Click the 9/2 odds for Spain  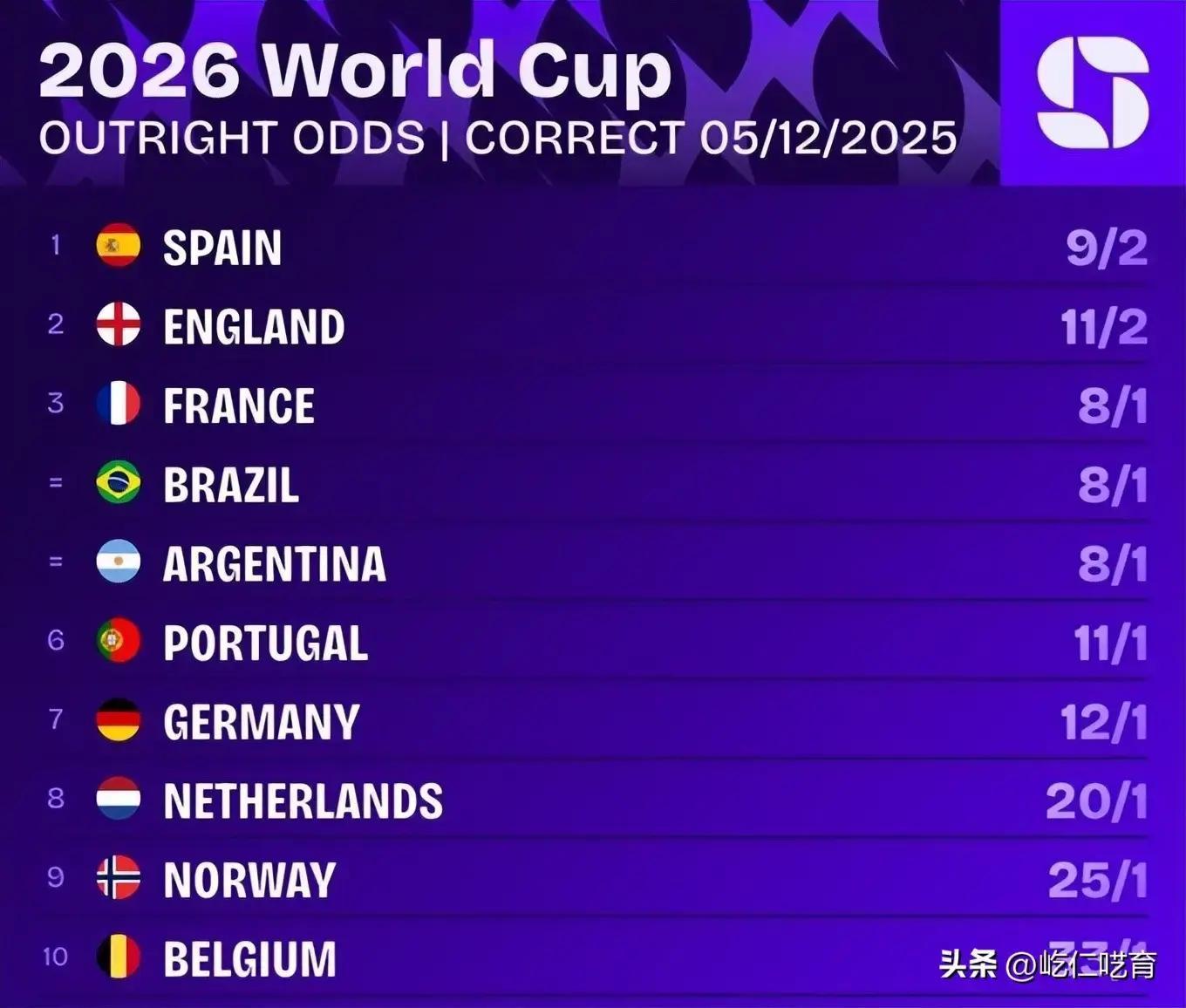coord(1107,249)
